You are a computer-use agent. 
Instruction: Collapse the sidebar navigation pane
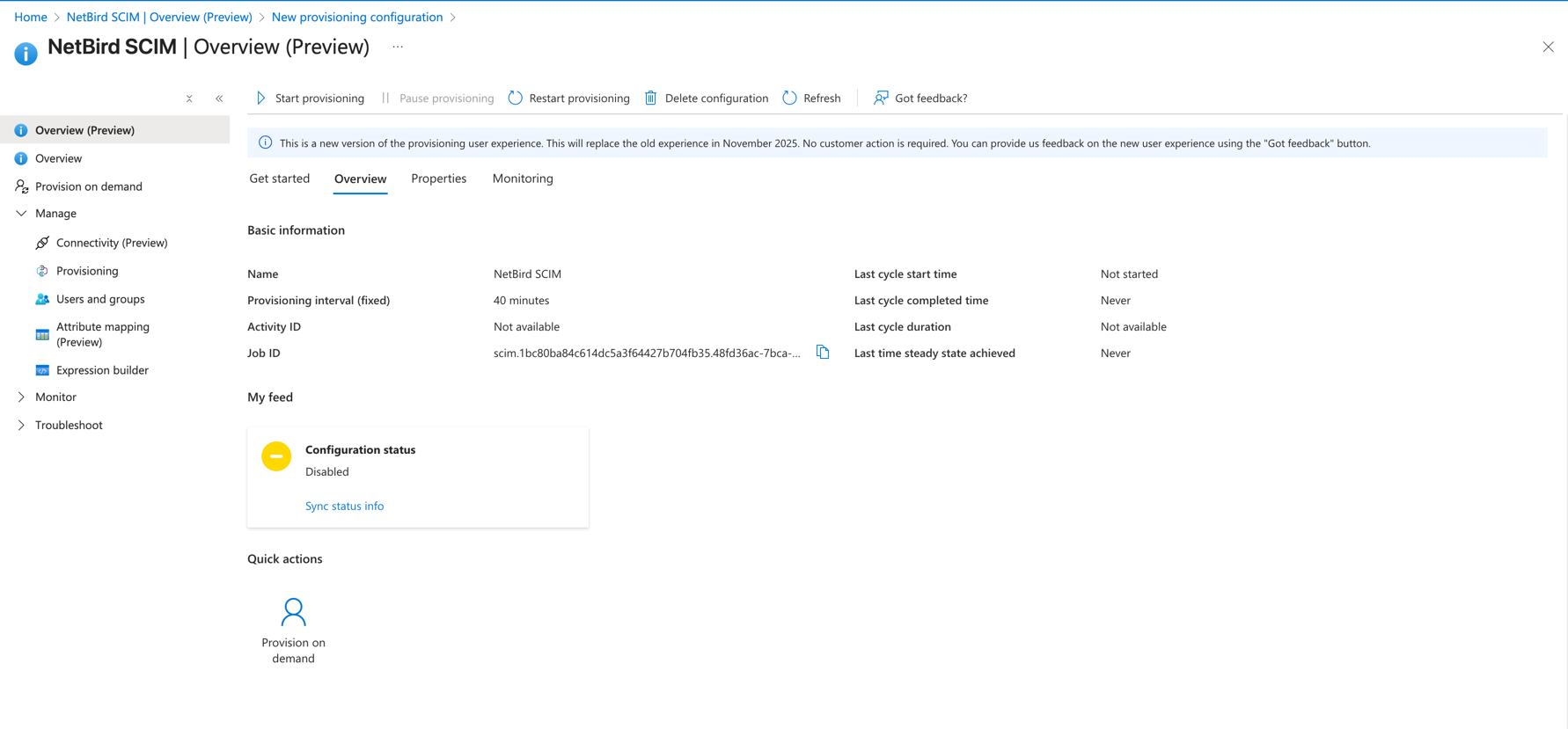click(x=219, y=98)
